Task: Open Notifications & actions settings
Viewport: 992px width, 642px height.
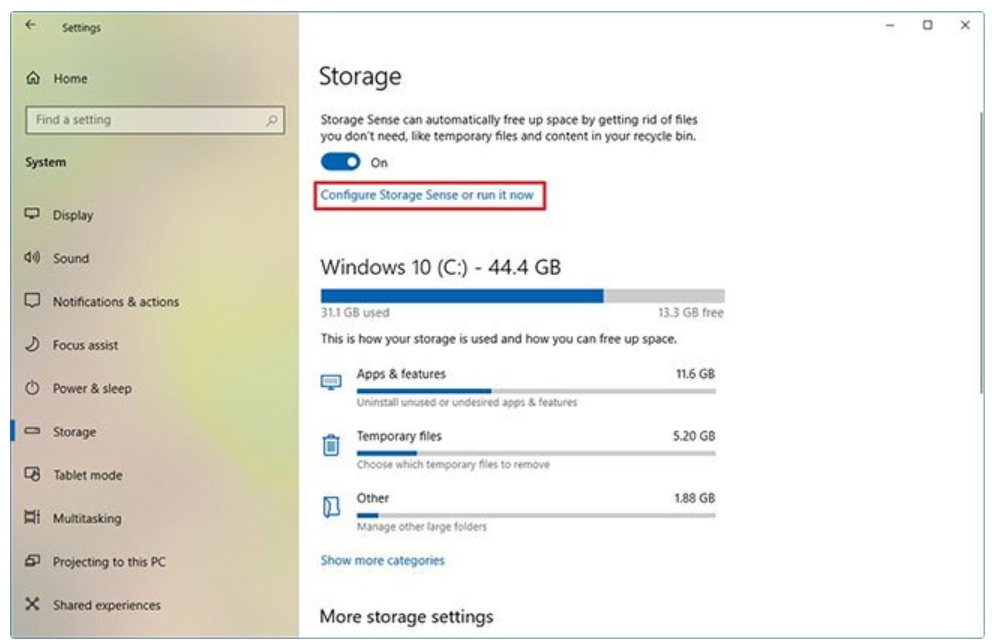Action: click(x=115, y=301)
